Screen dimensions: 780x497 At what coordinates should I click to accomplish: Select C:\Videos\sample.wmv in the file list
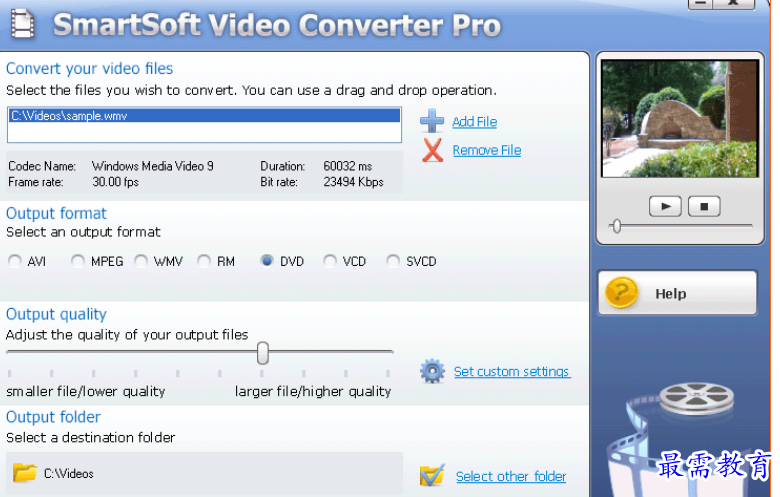coord(204,115)
